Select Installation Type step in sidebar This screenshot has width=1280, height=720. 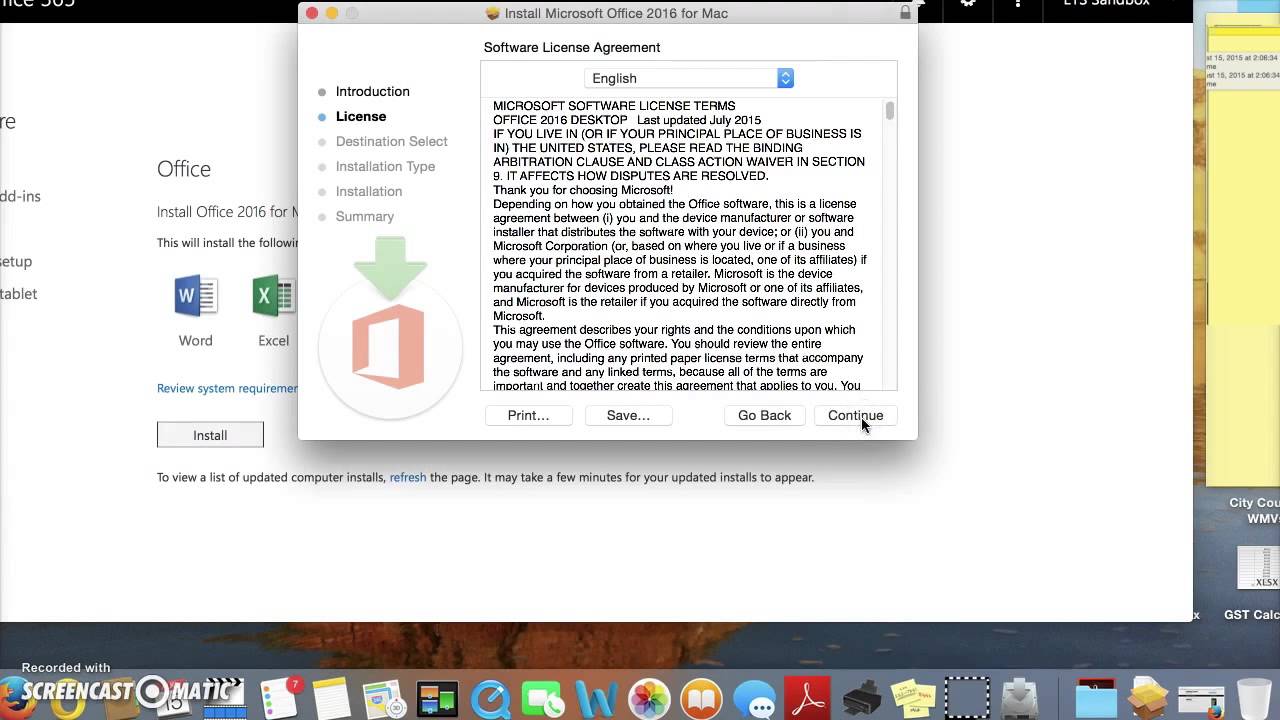coord(385,166)
